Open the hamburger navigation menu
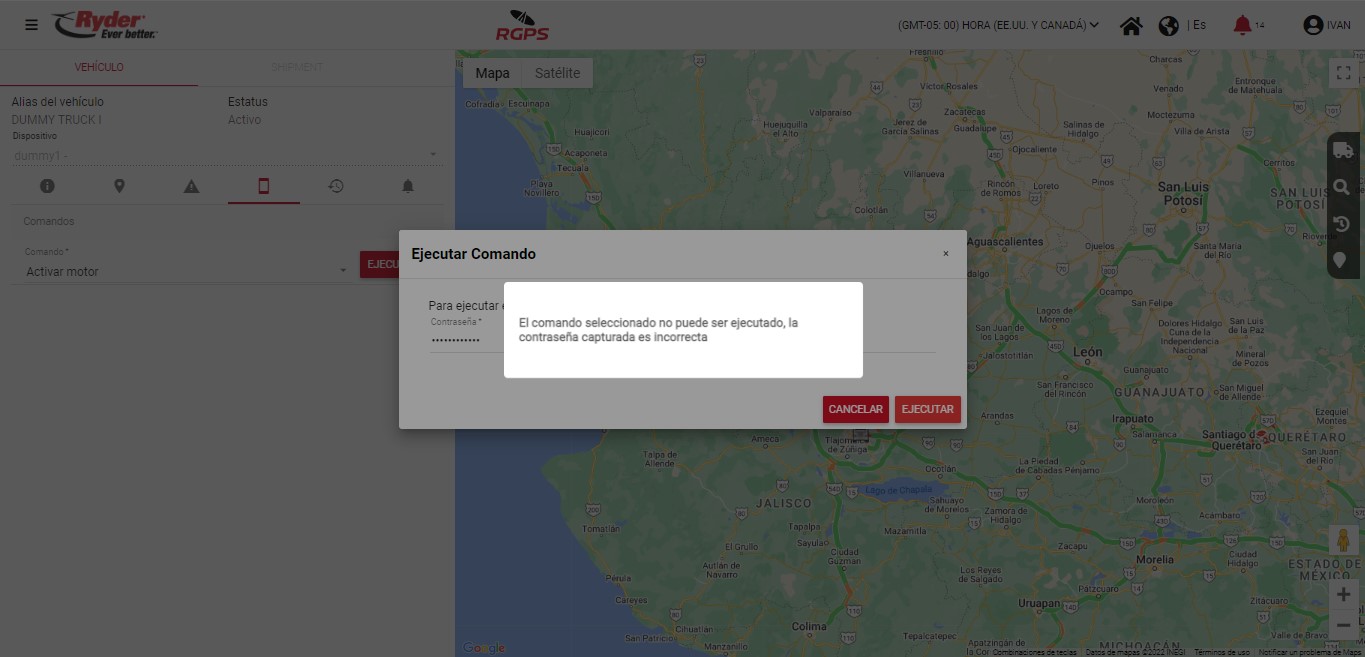 [32, 25]
